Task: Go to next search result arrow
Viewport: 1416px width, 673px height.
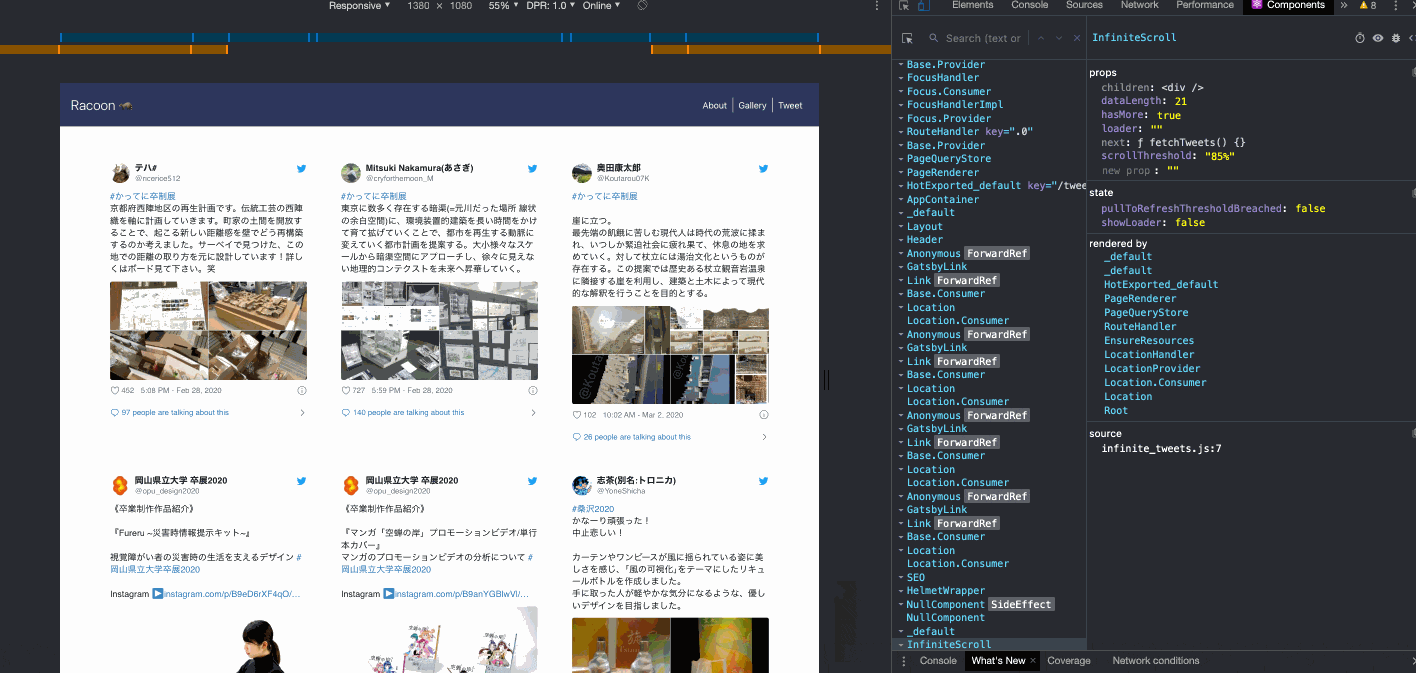Action: click(x=1058, y=38)
